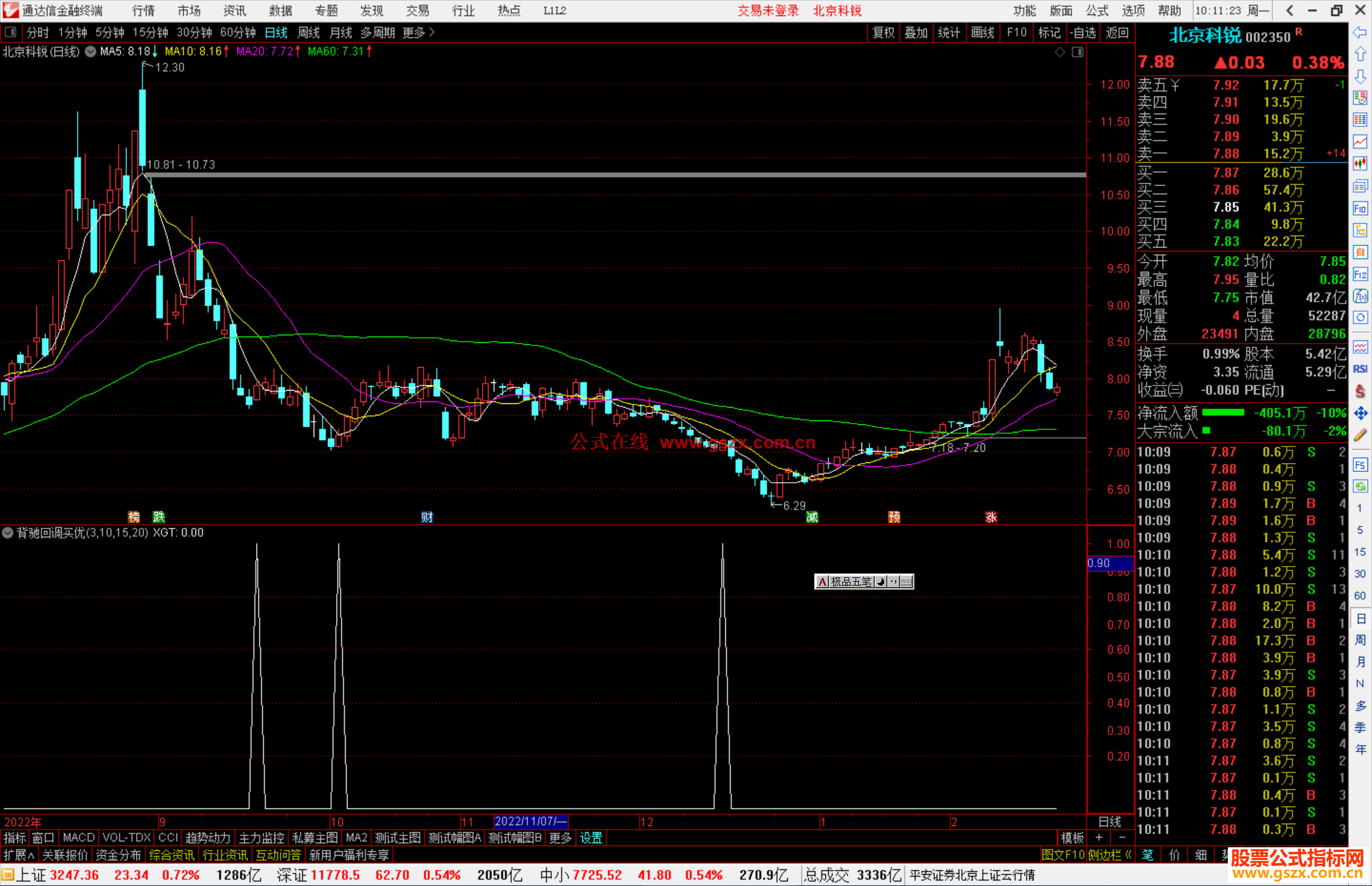Image resolution: width=1372 pixels, height=886 pixels.
Task: Click the 复权 button above the chart
Action: [x=884, y=32]
